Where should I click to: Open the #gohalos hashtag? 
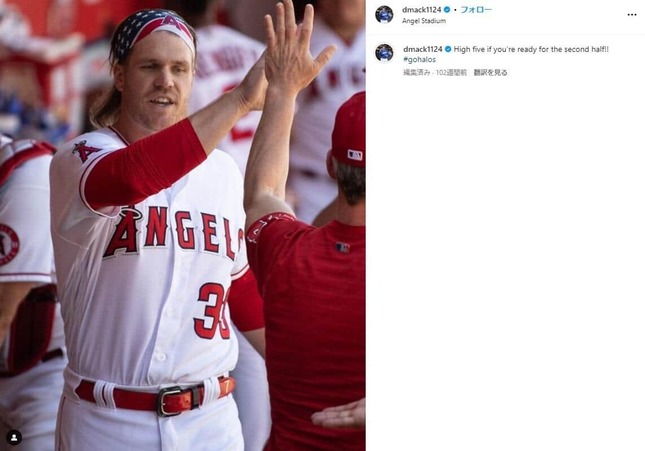419,59
